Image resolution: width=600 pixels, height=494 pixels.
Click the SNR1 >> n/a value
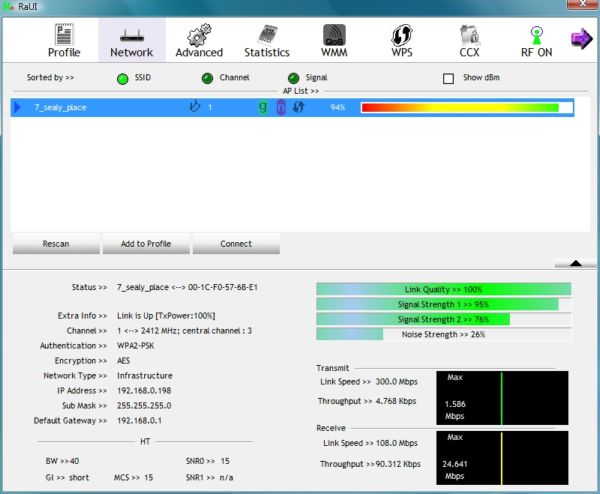tap(209, 478)
